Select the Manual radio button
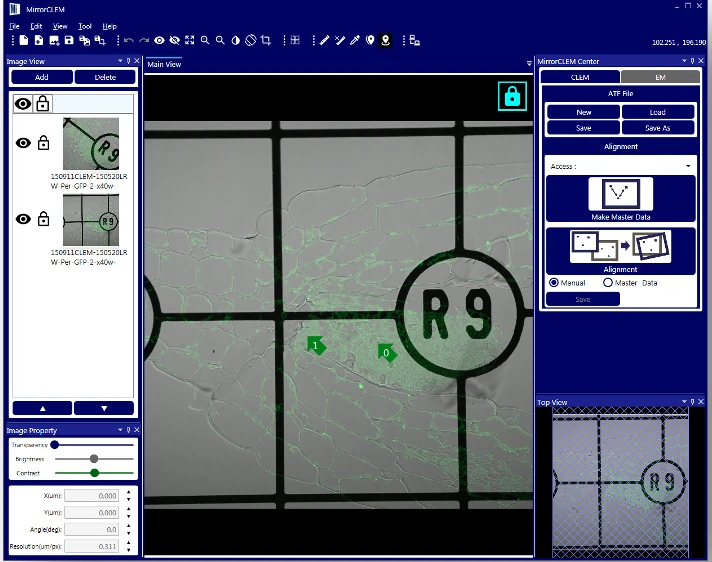This screenshot has width=712, height=562. pos(554,282)
